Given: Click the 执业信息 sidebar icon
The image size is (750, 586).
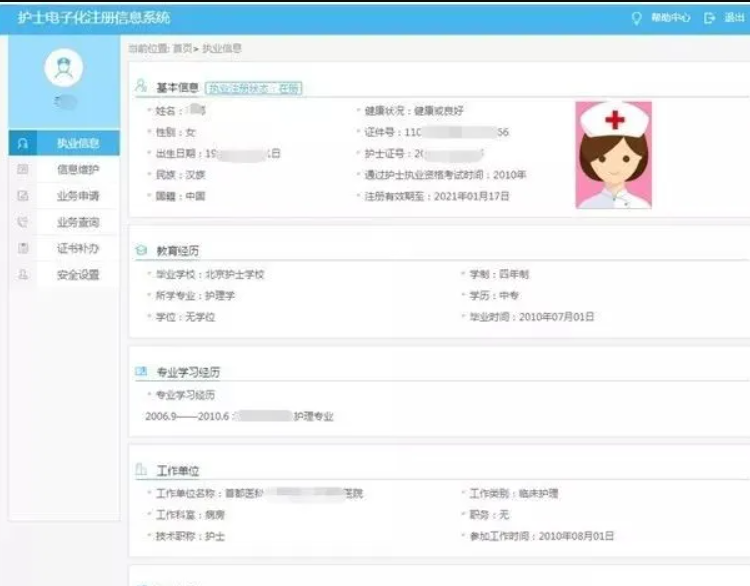Looking at the screenshot, I should [x=23, y=144].
